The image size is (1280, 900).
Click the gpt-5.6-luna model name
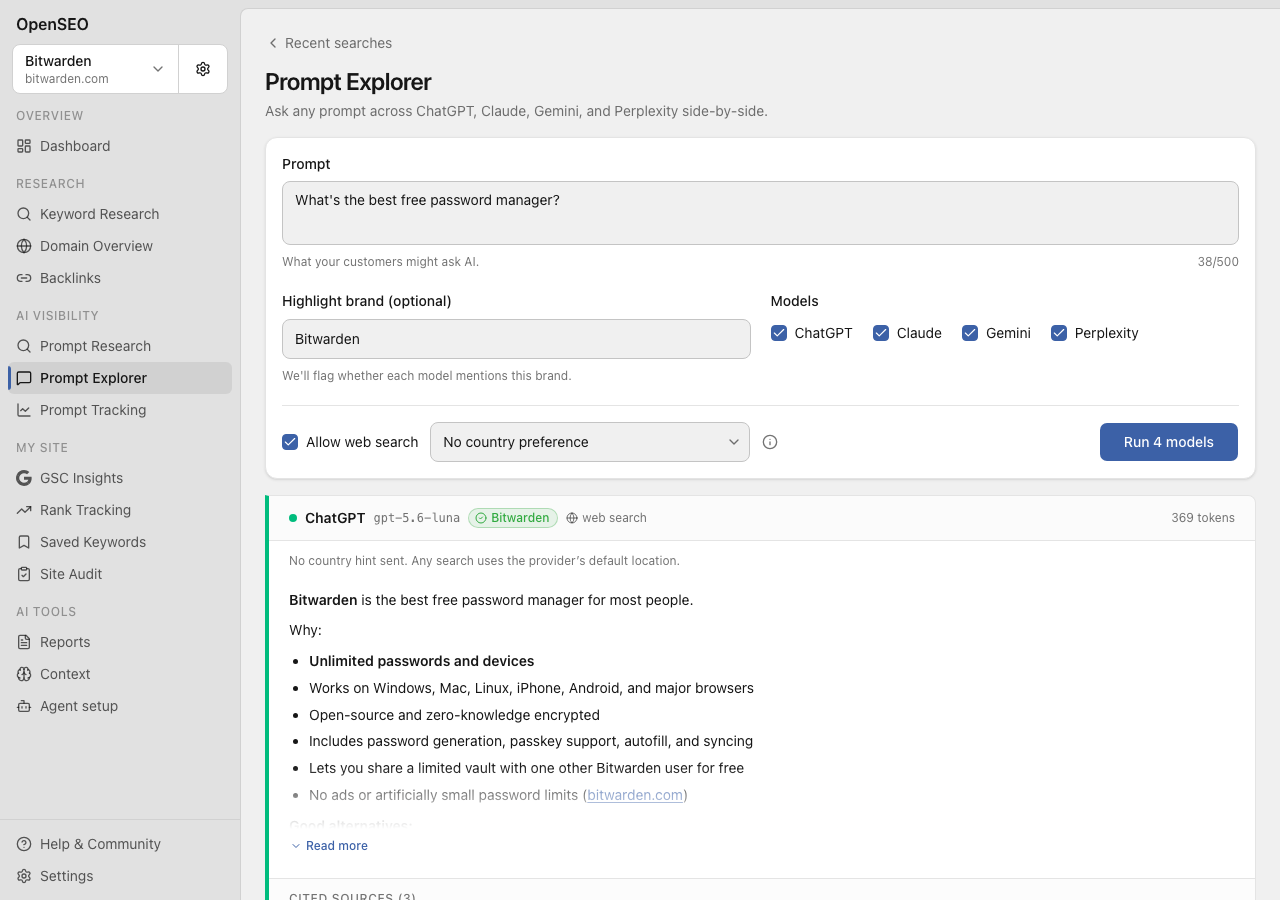417,518
